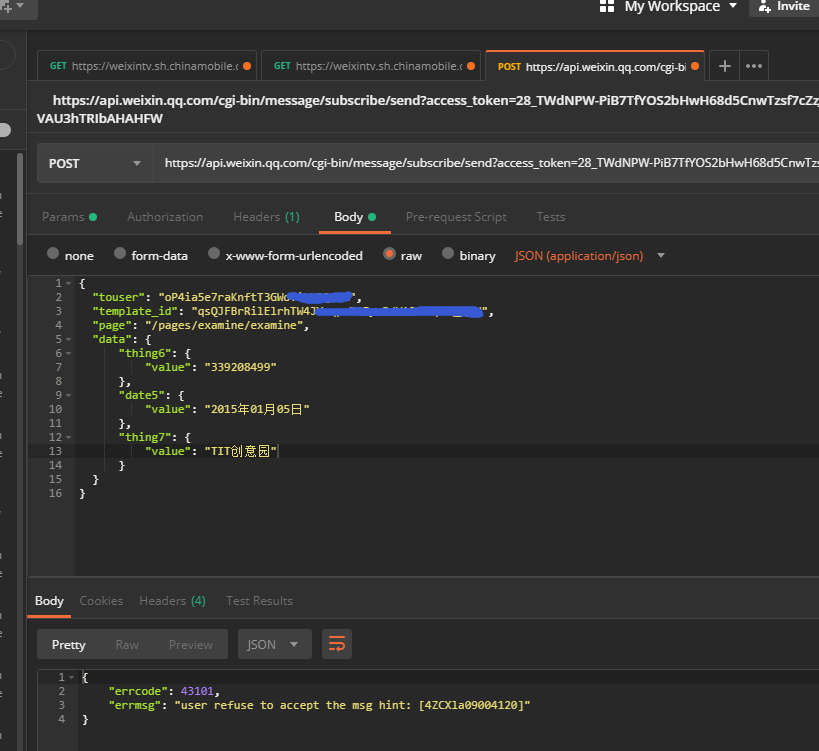Switch to the first GET weixintv tab

tap(147, 66)
